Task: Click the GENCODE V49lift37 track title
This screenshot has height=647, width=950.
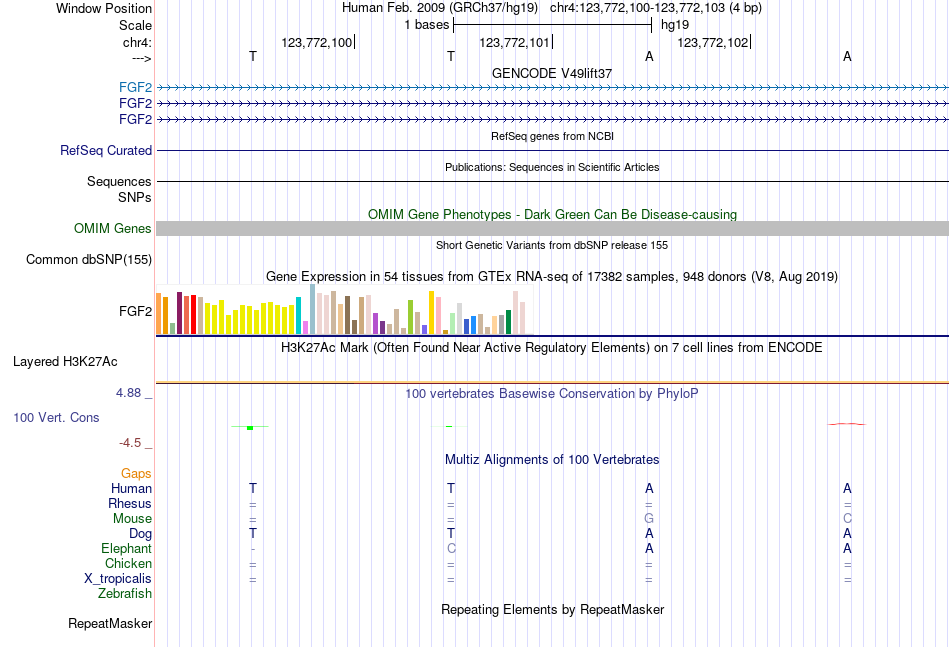Action: pos(552,73)
